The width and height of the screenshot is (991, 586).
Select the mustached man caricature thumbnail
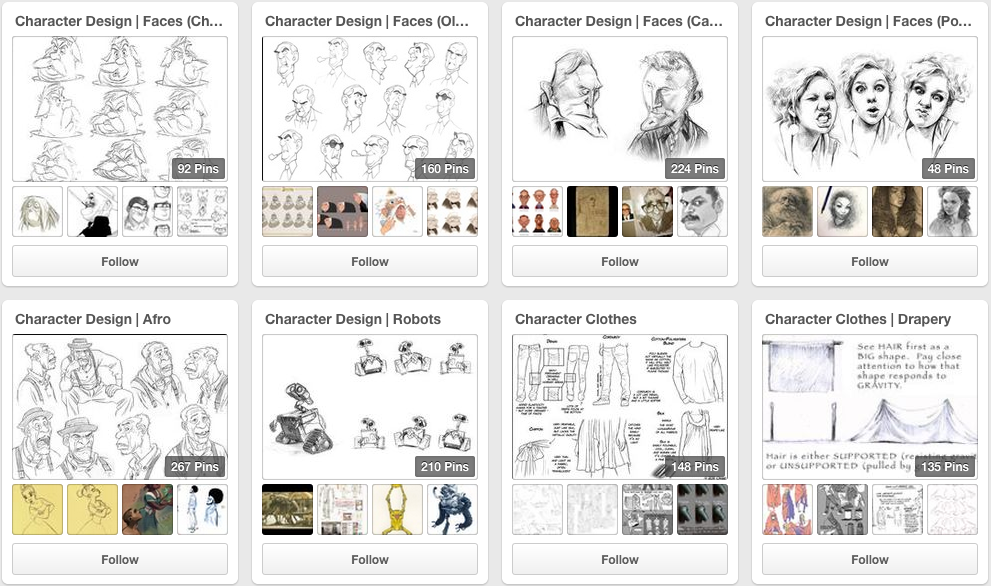tap(702, 212)
